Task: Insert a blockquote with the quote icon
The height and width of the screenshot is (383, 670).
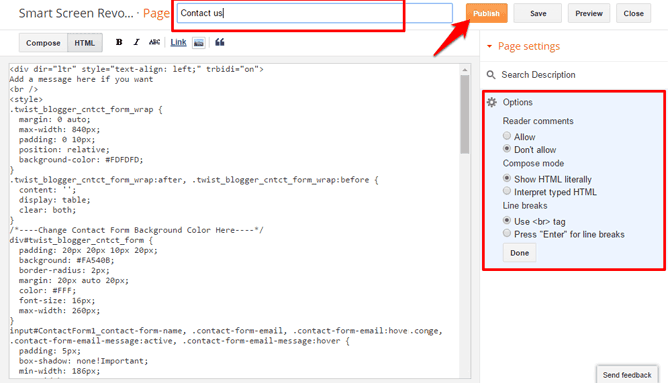Action: 220,42
